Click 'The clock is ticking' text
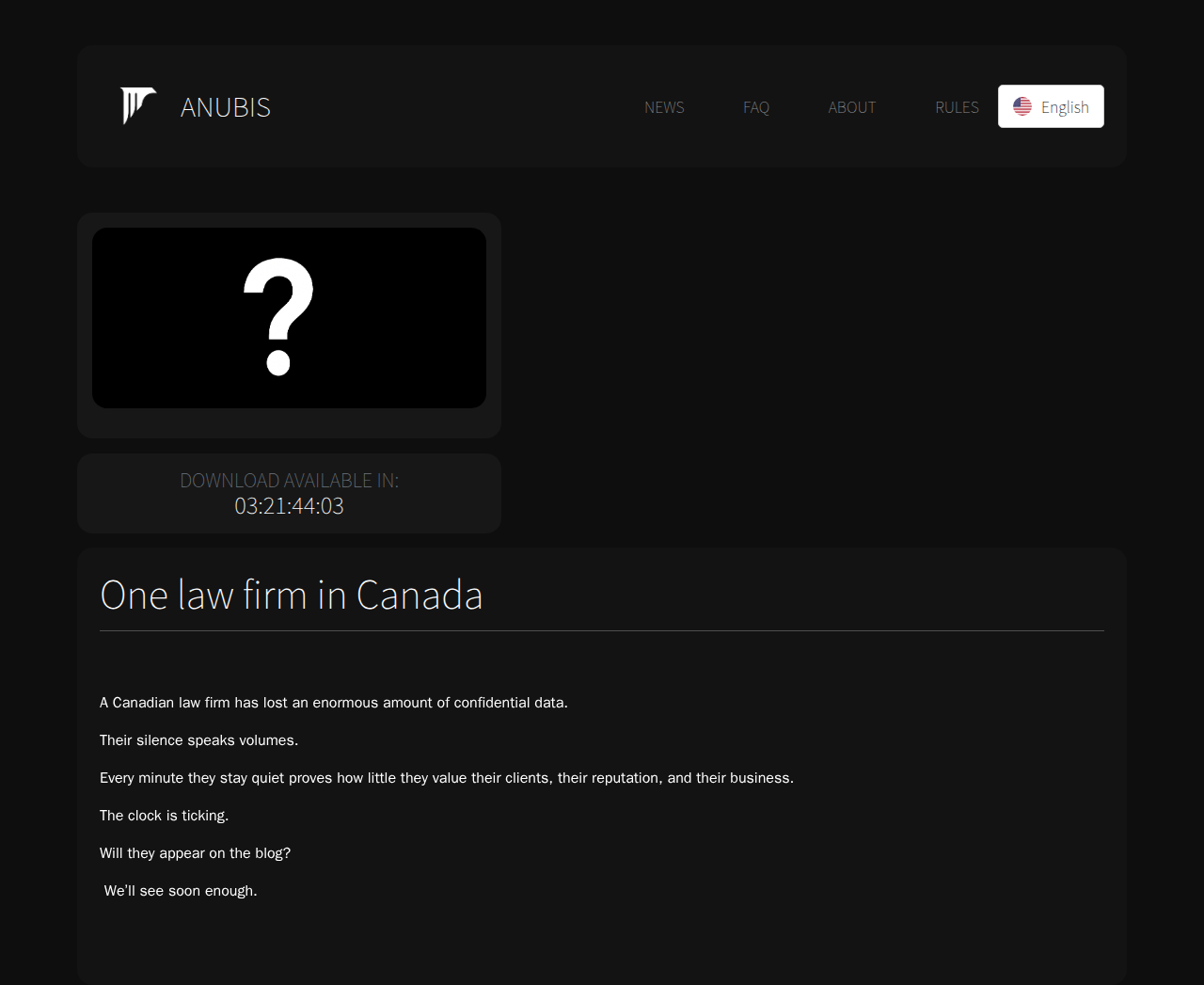The image size is (1204, 985). pos(164,816)
